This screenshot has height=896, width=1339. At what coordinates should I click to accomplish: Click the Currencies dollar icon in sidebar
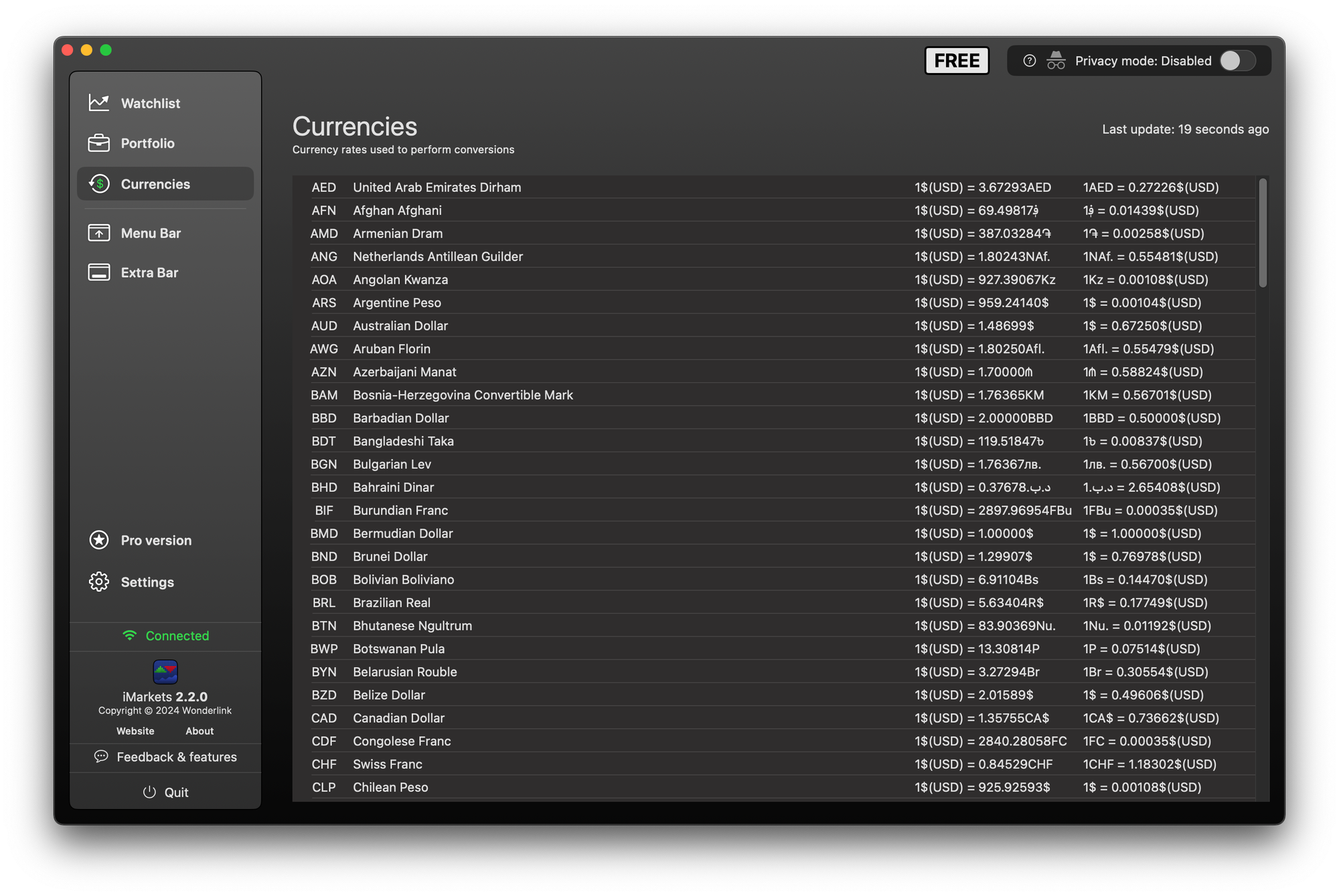99,184
